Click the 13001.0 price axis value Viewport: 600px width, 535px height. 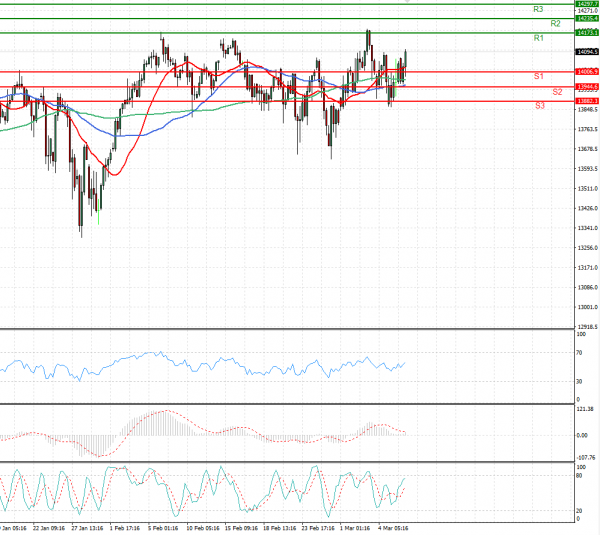pos(587,307)
